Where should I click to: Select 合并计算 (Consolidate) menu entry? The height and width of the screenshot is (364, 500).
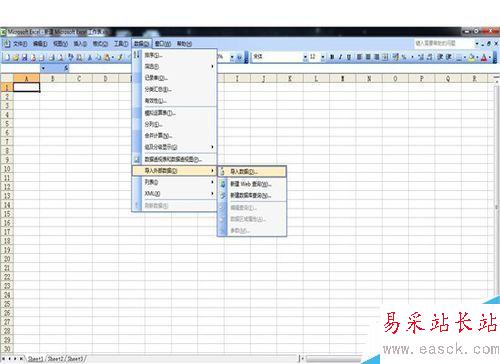[174, 135]
